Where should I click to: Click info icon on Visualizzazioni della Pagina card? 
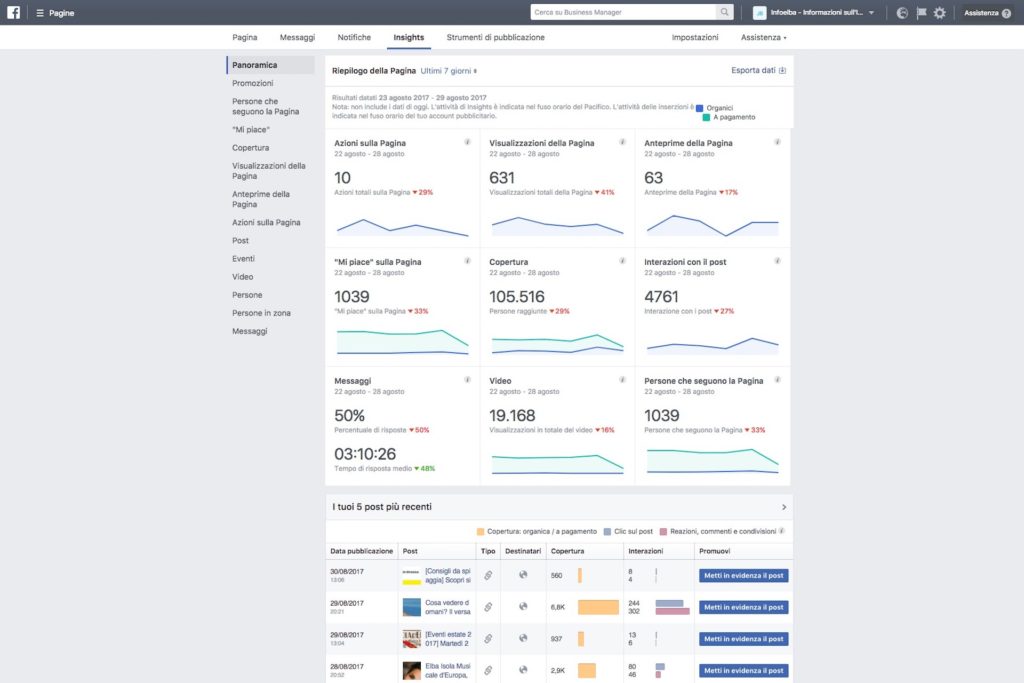[622, 142]
